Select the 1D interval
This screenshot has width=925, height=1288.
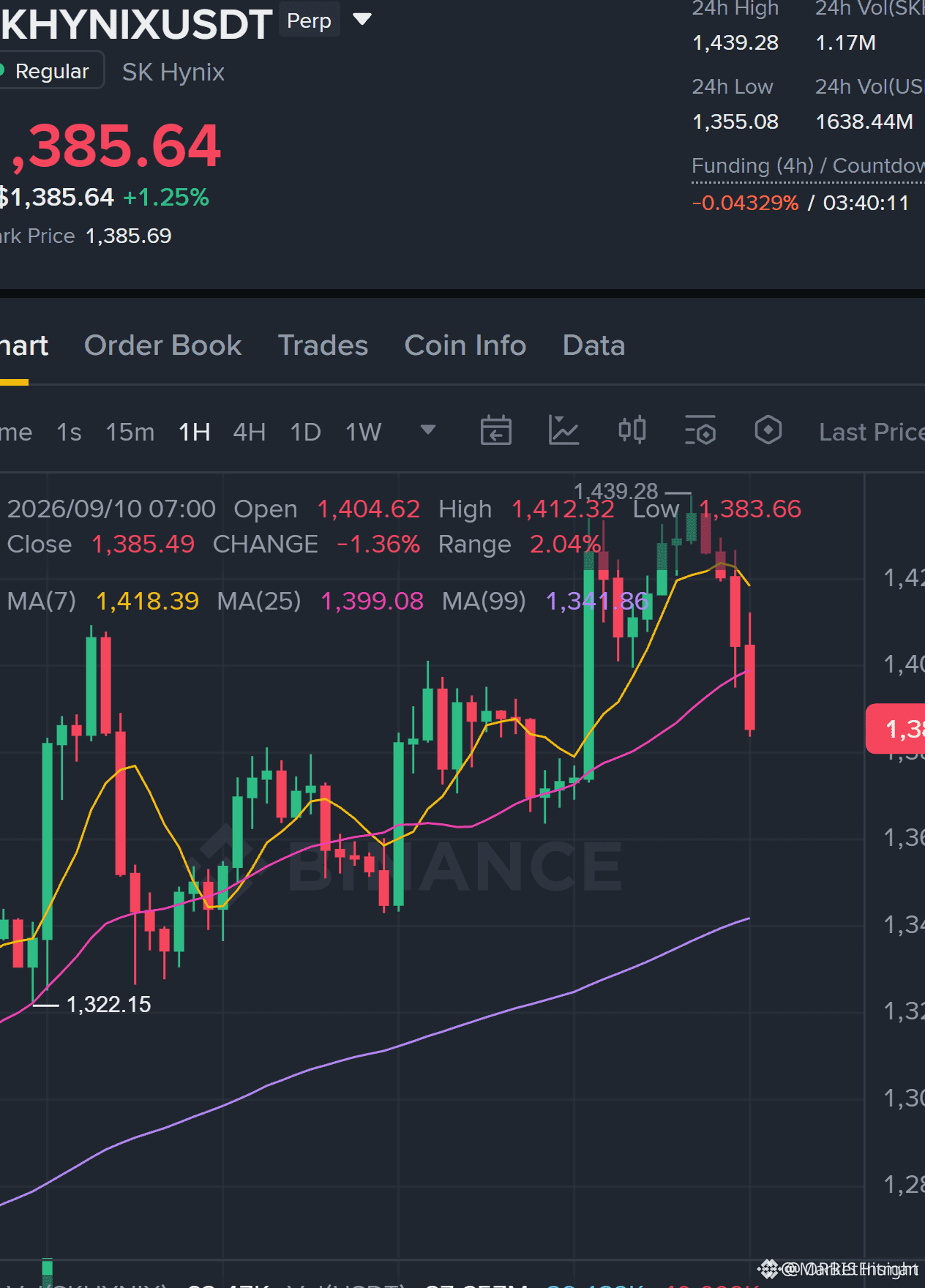click(306, 432)
